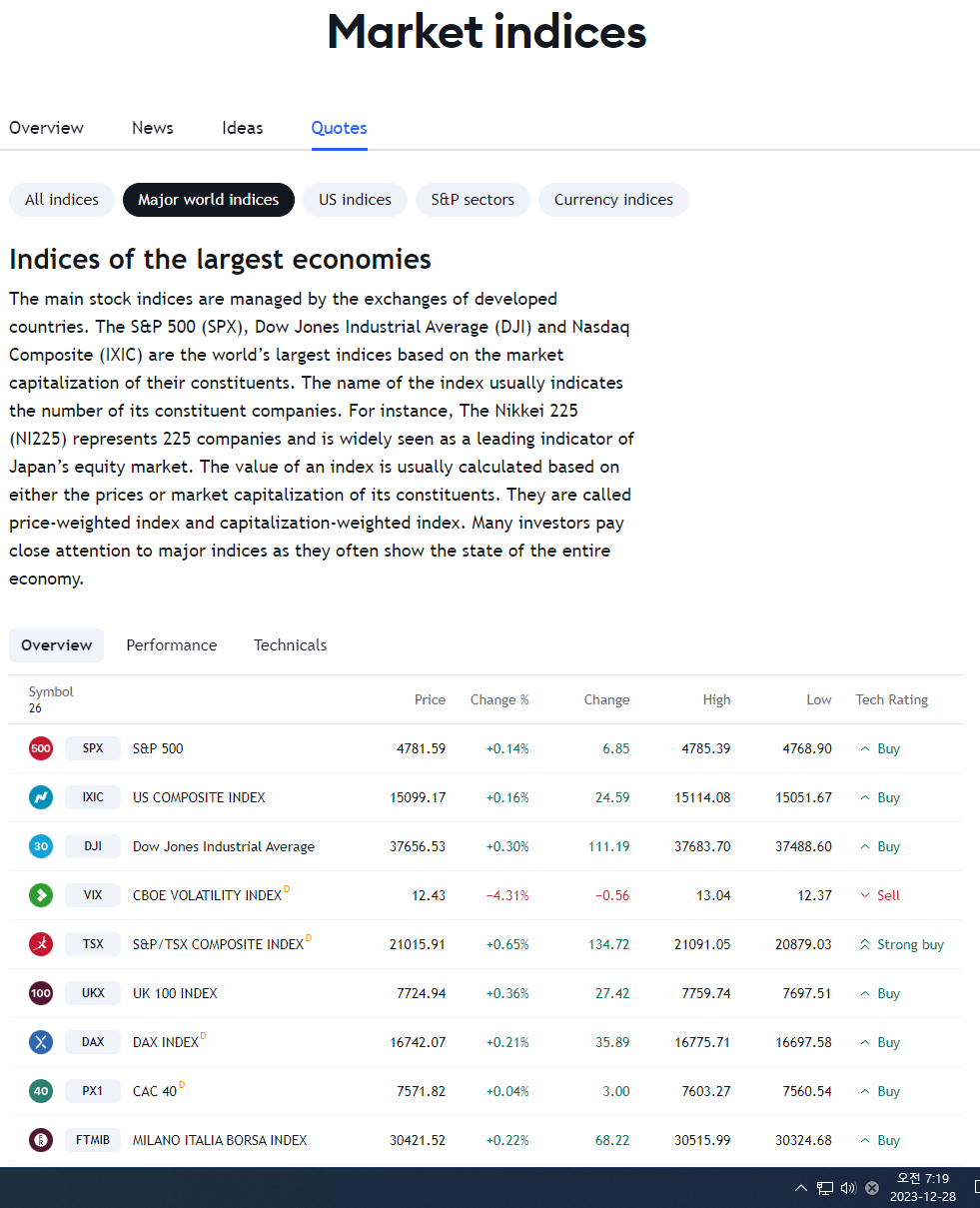Open volume speaker icon in system tray
Screen dimensions: 980x1208
pos(848,1188)
